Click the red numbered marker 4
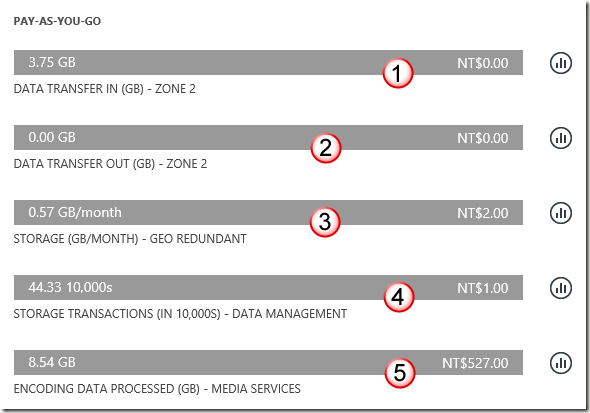The width and height of the screenshot is (590, 413). [398, 298]
